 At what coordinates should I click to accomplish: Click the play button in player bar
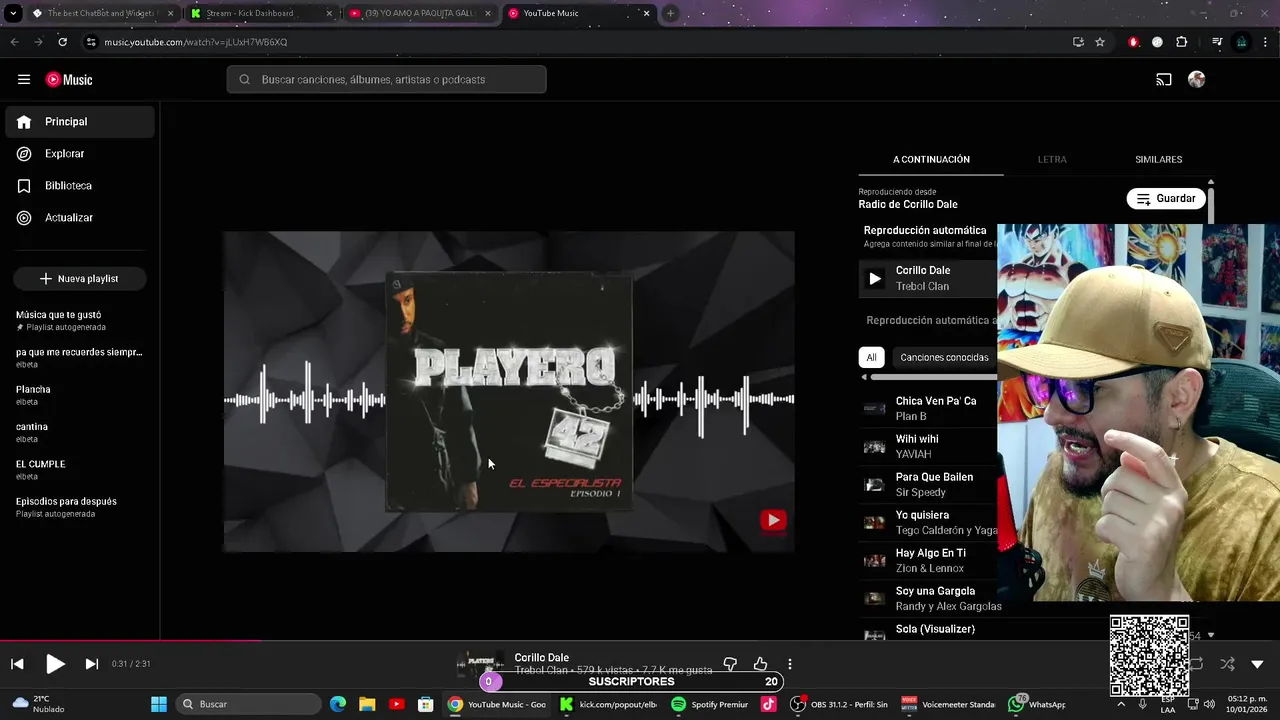[x=55, y=664]
